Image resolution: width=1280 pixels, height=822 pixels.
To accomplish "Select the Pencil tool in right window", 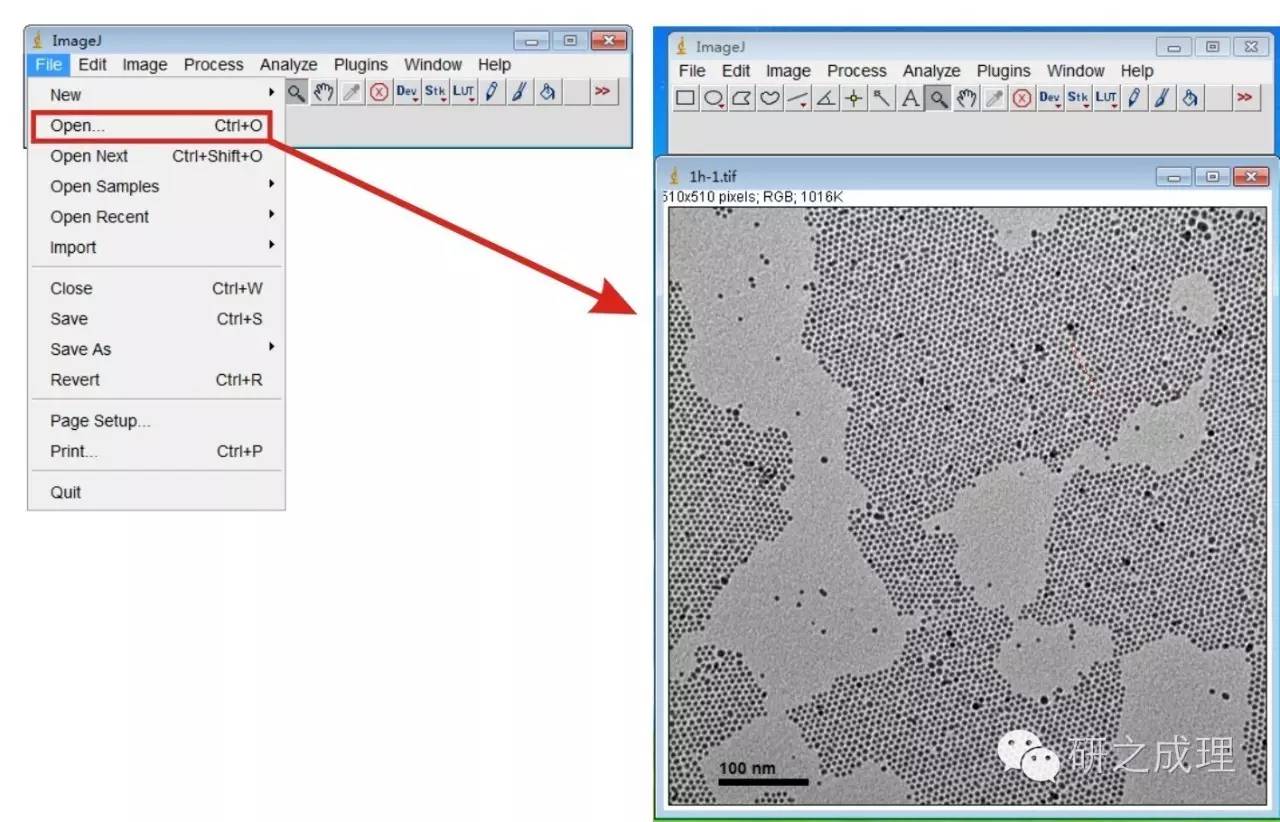I will 1133,97.
